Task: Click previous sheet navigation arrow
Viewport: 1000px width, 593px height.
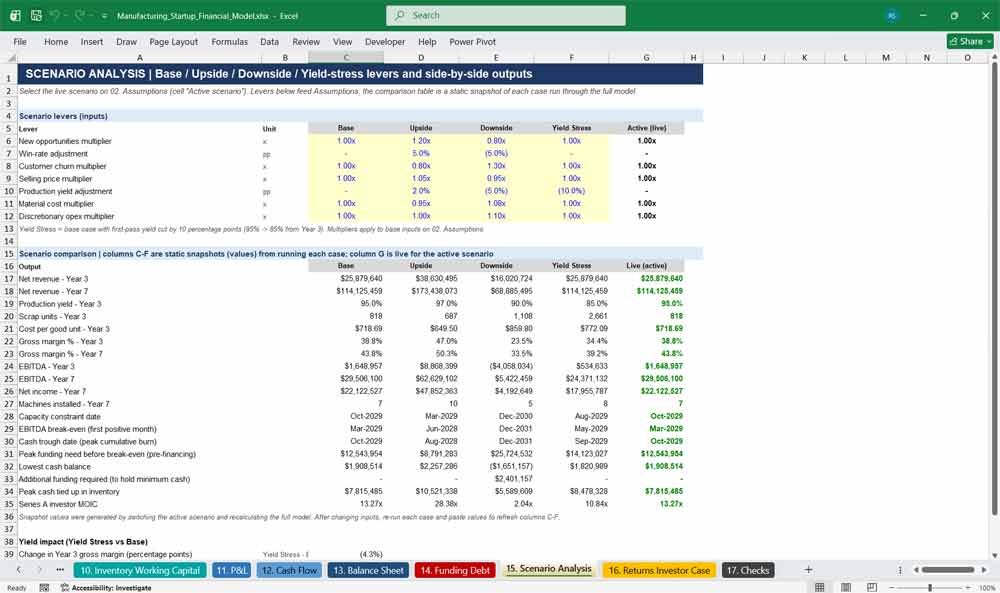Action: pyautogui.click(x=19, y=570)
